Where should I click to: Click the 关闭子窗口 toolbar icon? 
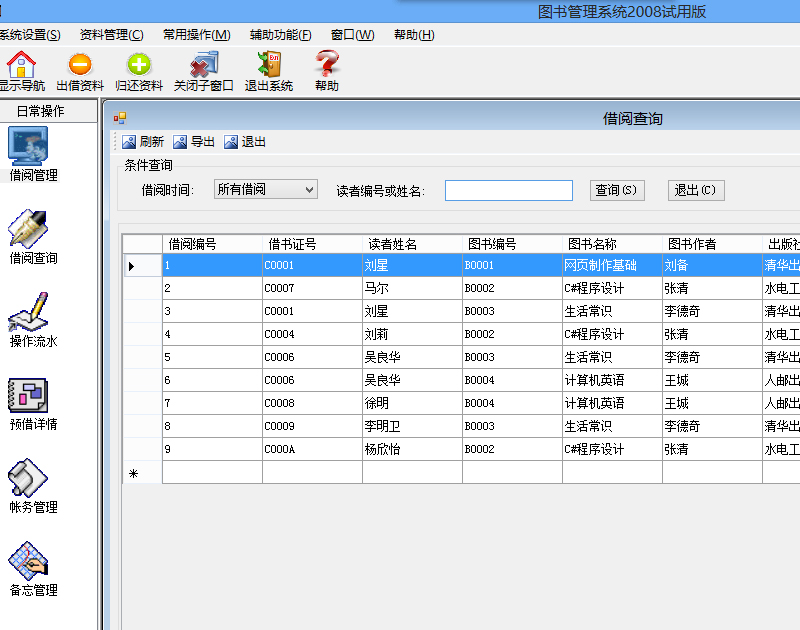[203, 65]
